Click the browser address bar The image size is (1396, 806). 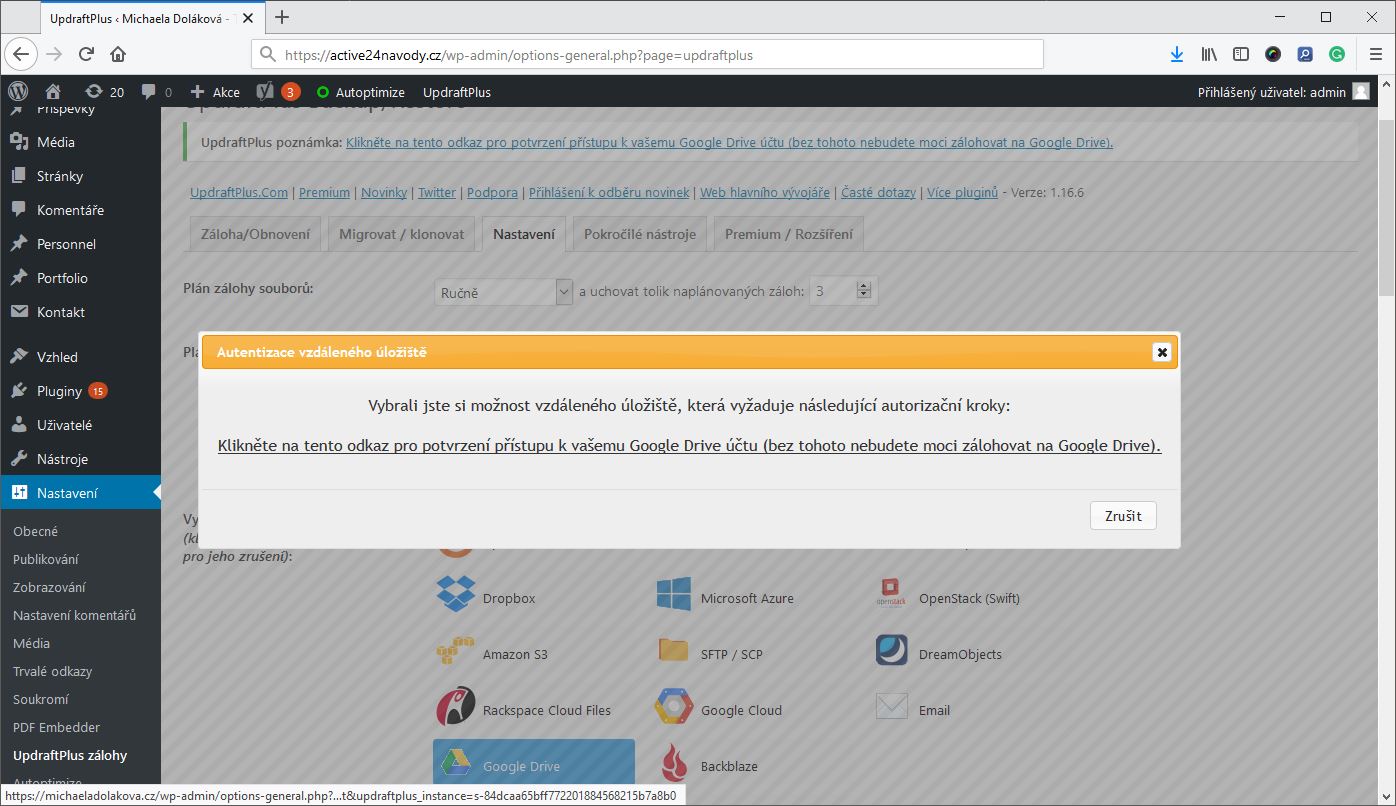point(650,55)
